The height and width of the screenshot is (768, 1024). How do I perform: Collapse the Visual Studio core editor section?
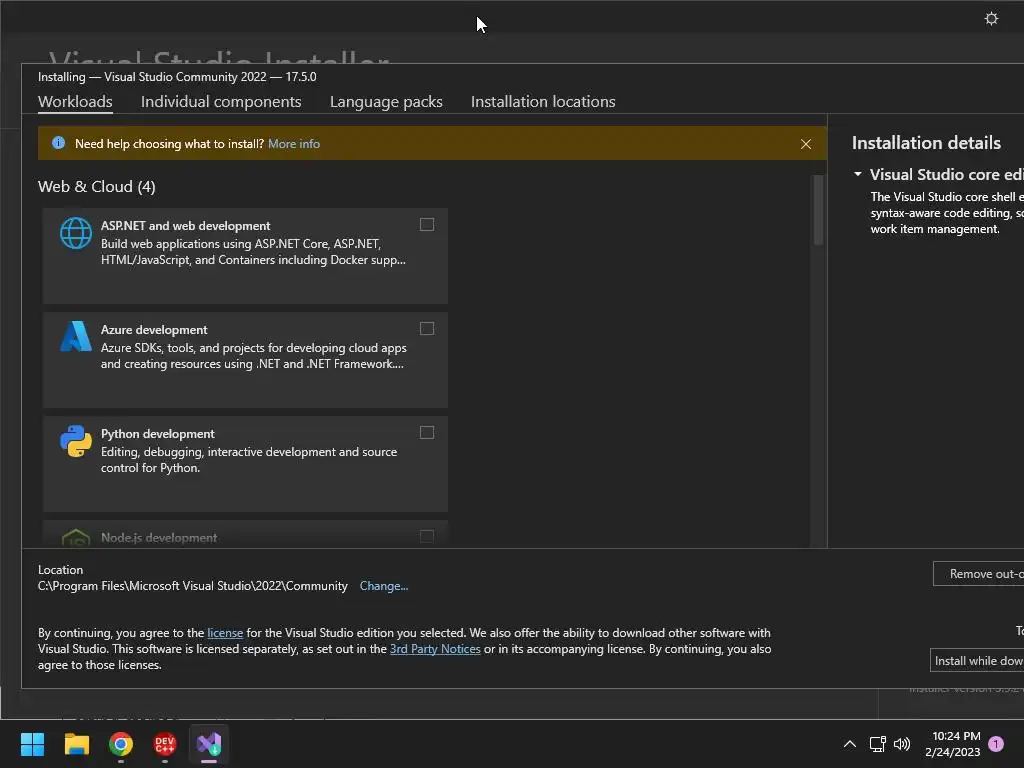[857, 174]
